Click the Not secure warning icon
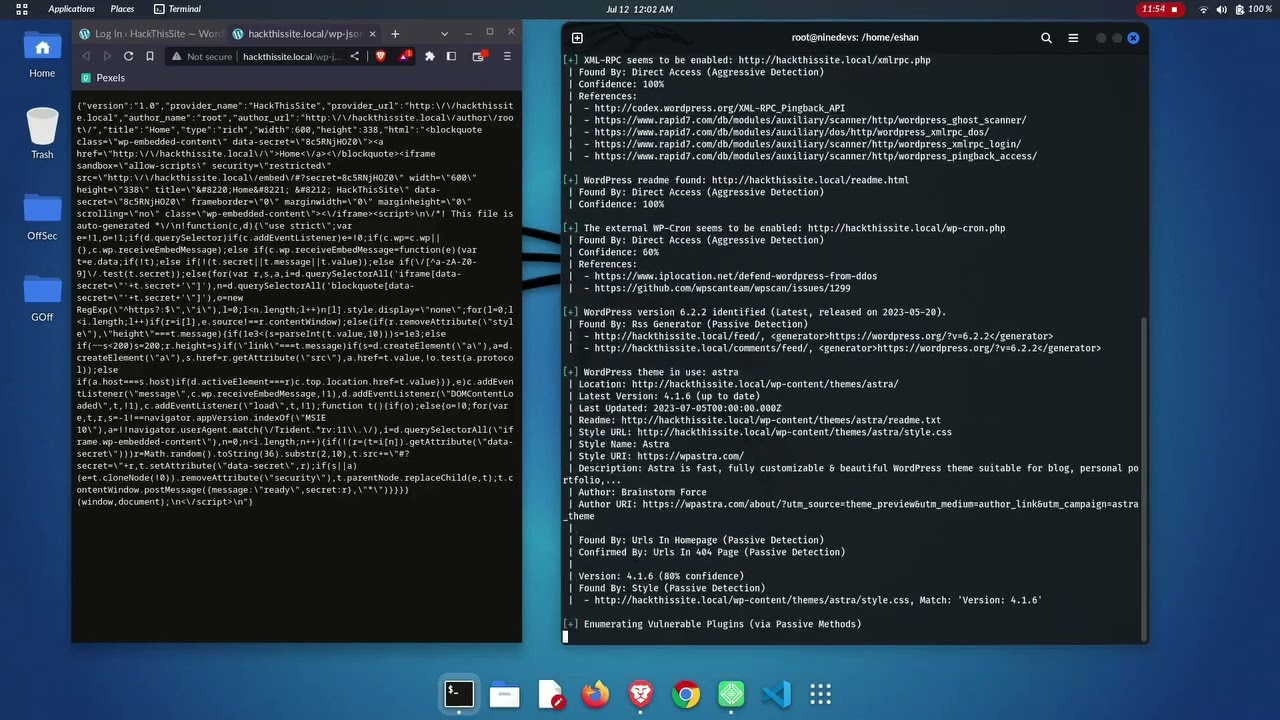This screenshot has height=720, width=1280. 176,57
